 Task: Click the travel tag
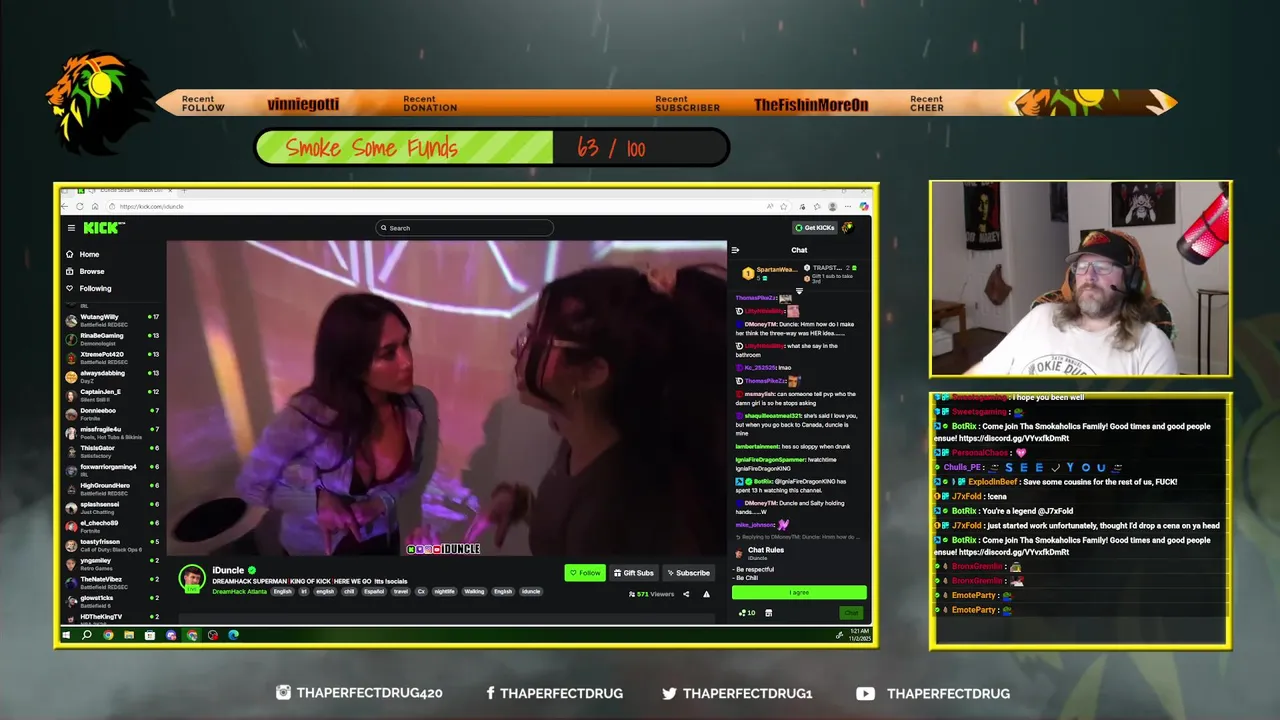(x=401, y=591)
